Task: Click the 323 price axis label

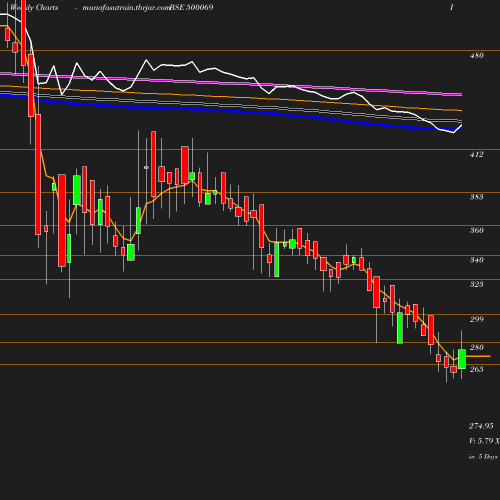Action: [476, 284]
